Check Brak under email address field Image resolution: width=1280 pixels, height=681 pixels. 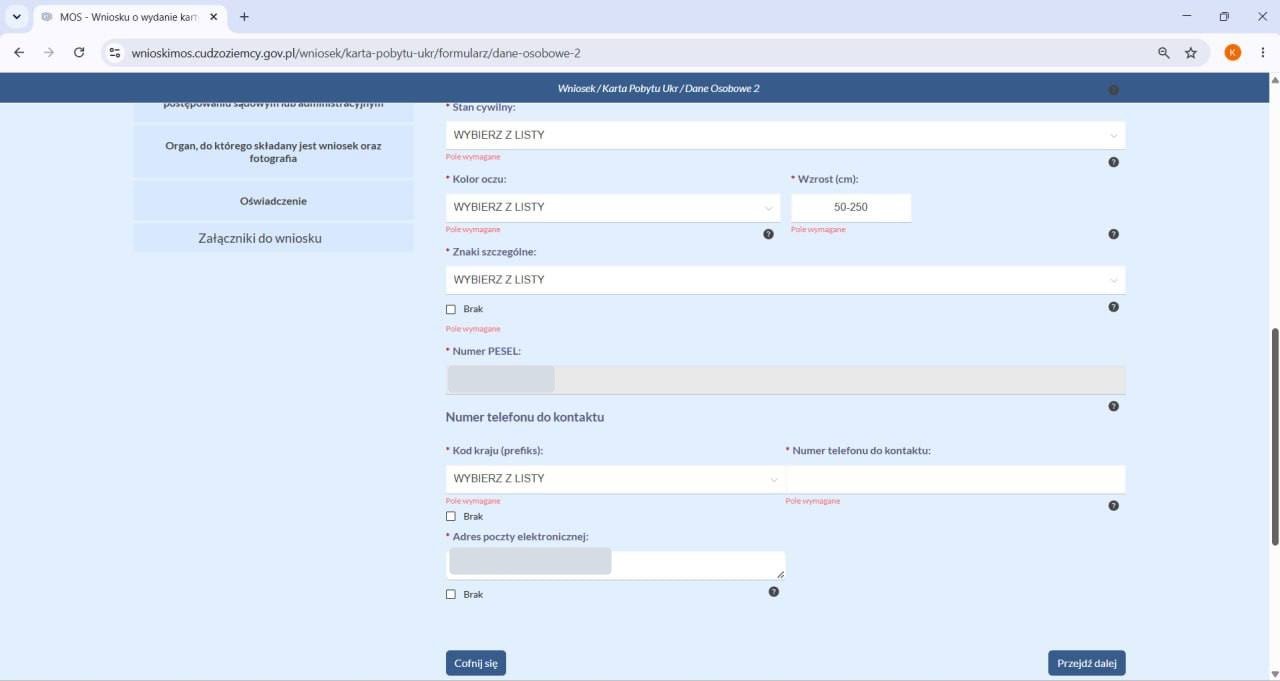pyautogui.click(x=451, y=595)
